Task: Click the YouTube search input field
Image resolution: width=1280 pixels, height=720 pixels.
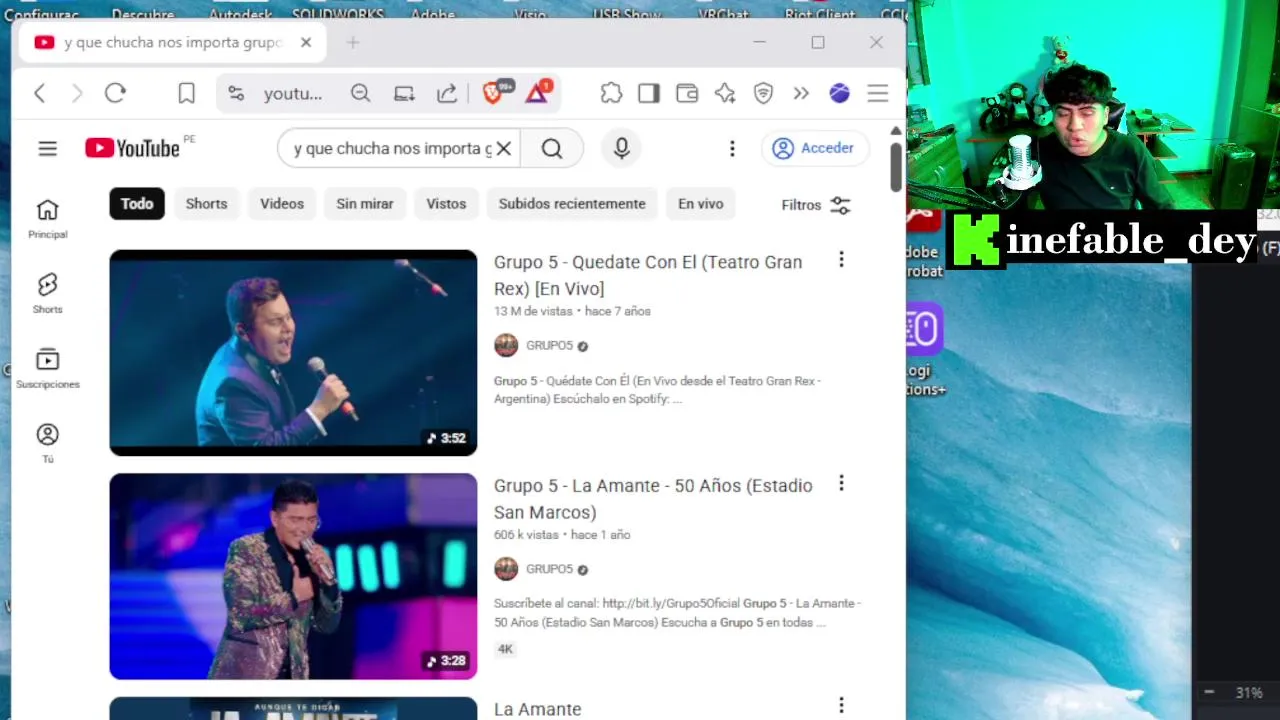Action: pyautogui.click(x=391, y=148)
